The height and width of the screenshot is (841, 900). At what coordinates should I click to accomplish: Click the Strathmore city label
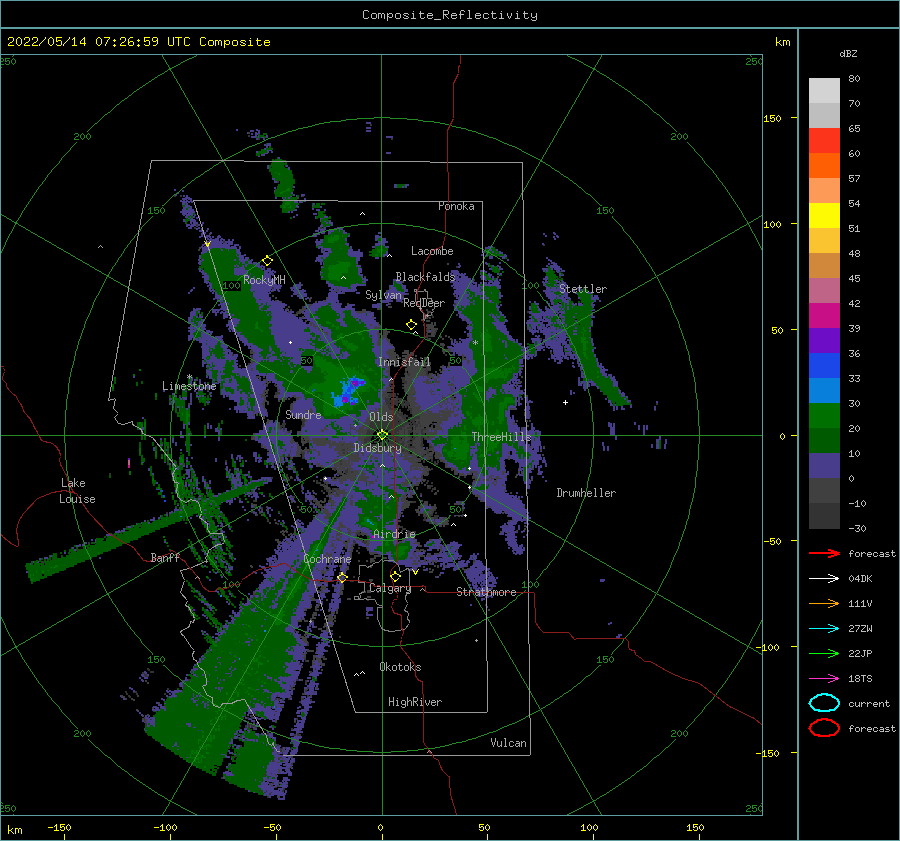(486, 592)
